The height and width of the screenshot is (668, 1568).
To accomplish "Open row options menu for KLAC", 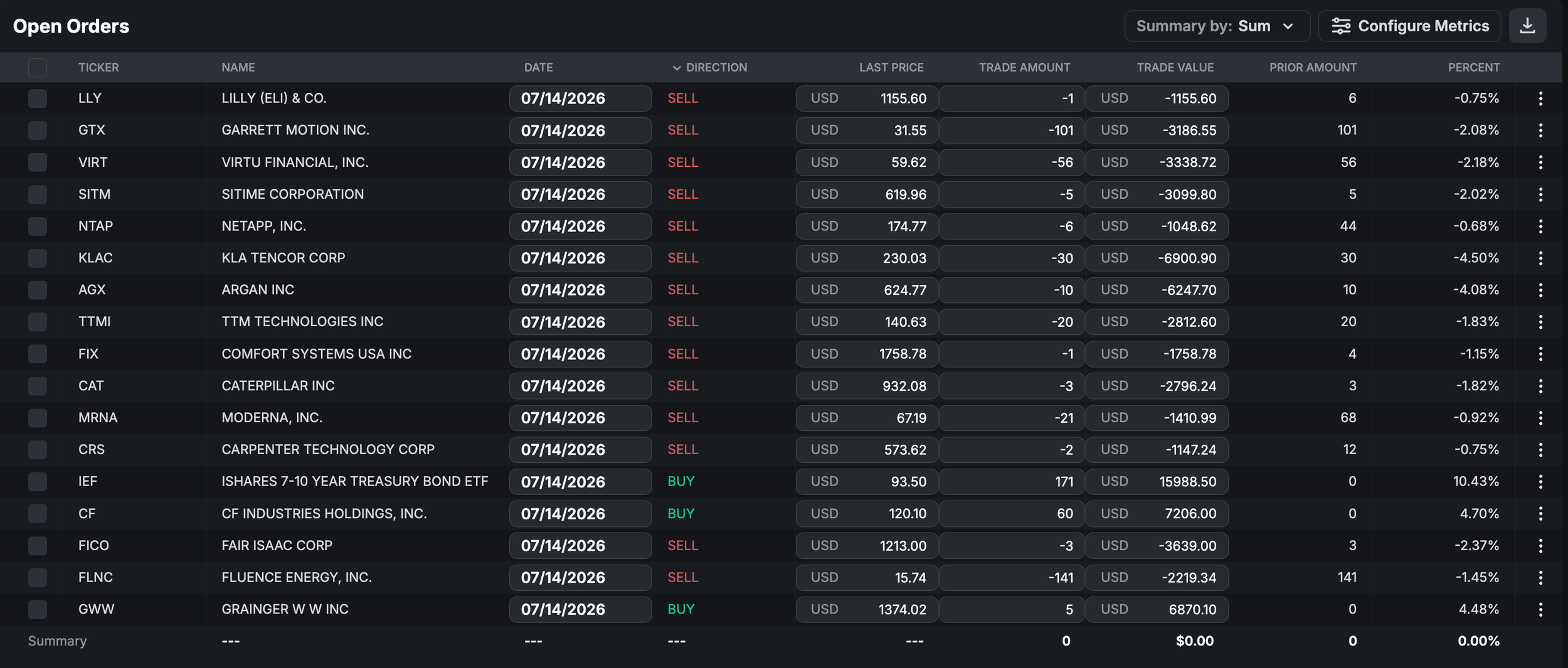I will coord(1540,258).
